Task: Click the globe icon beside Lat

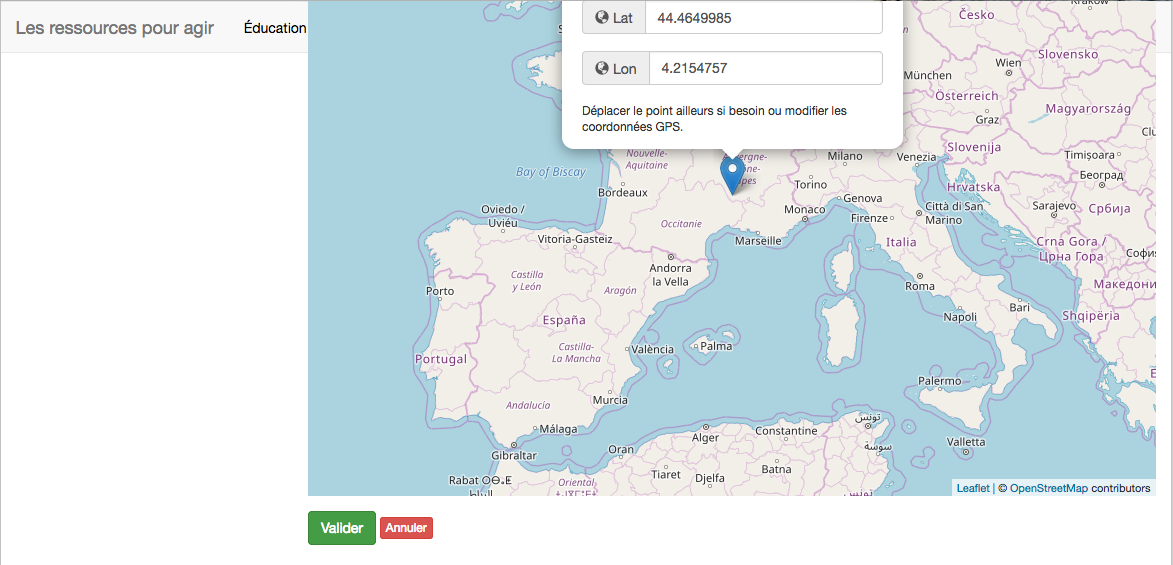Action: 601,17
